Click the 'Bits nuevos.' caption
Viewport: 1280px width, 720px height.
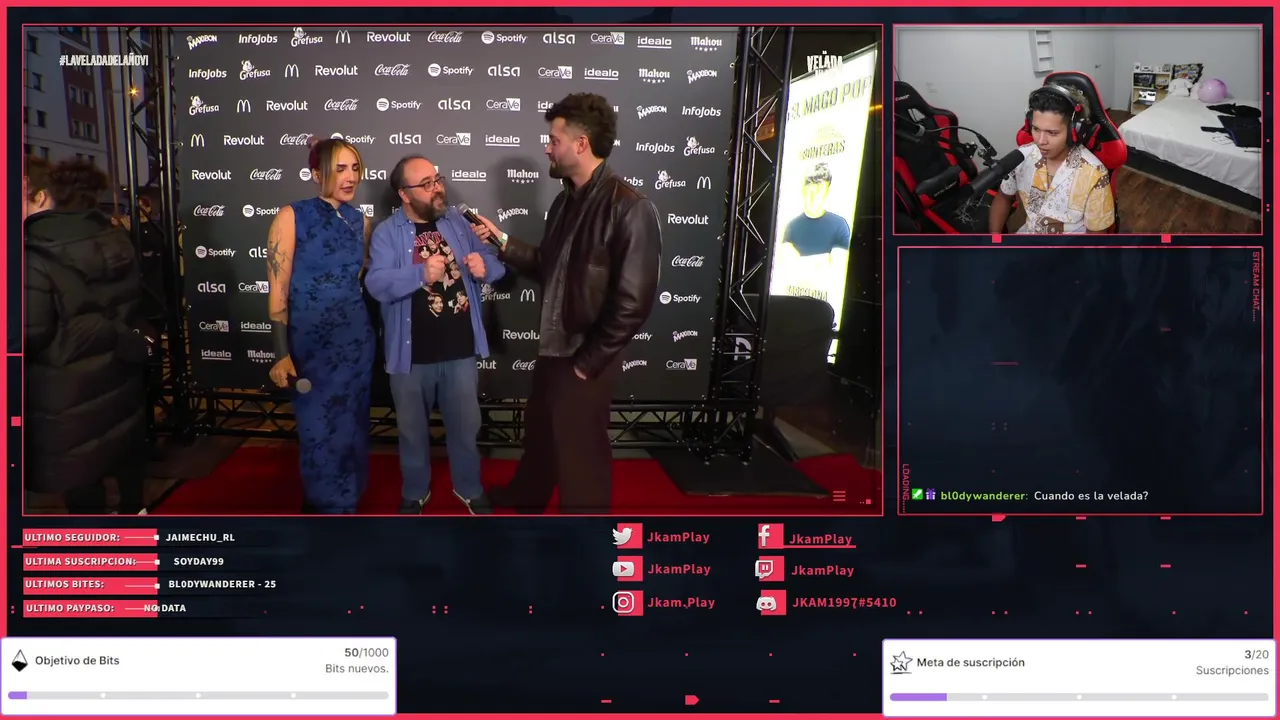click(357, 669)
